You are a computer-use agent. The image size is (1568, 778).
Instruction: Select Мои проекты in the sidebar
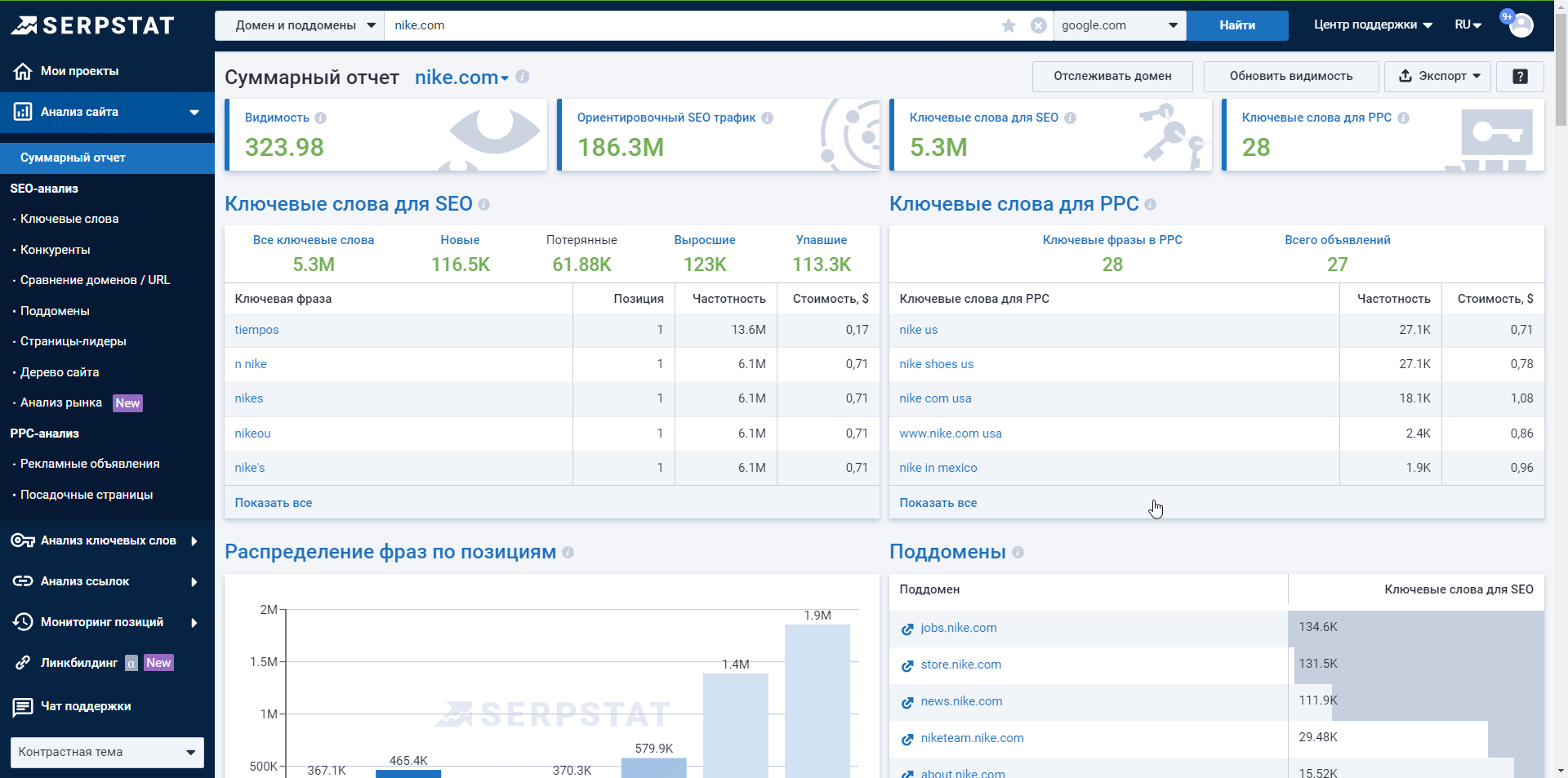pyautogui.click(x=79, y=71)
